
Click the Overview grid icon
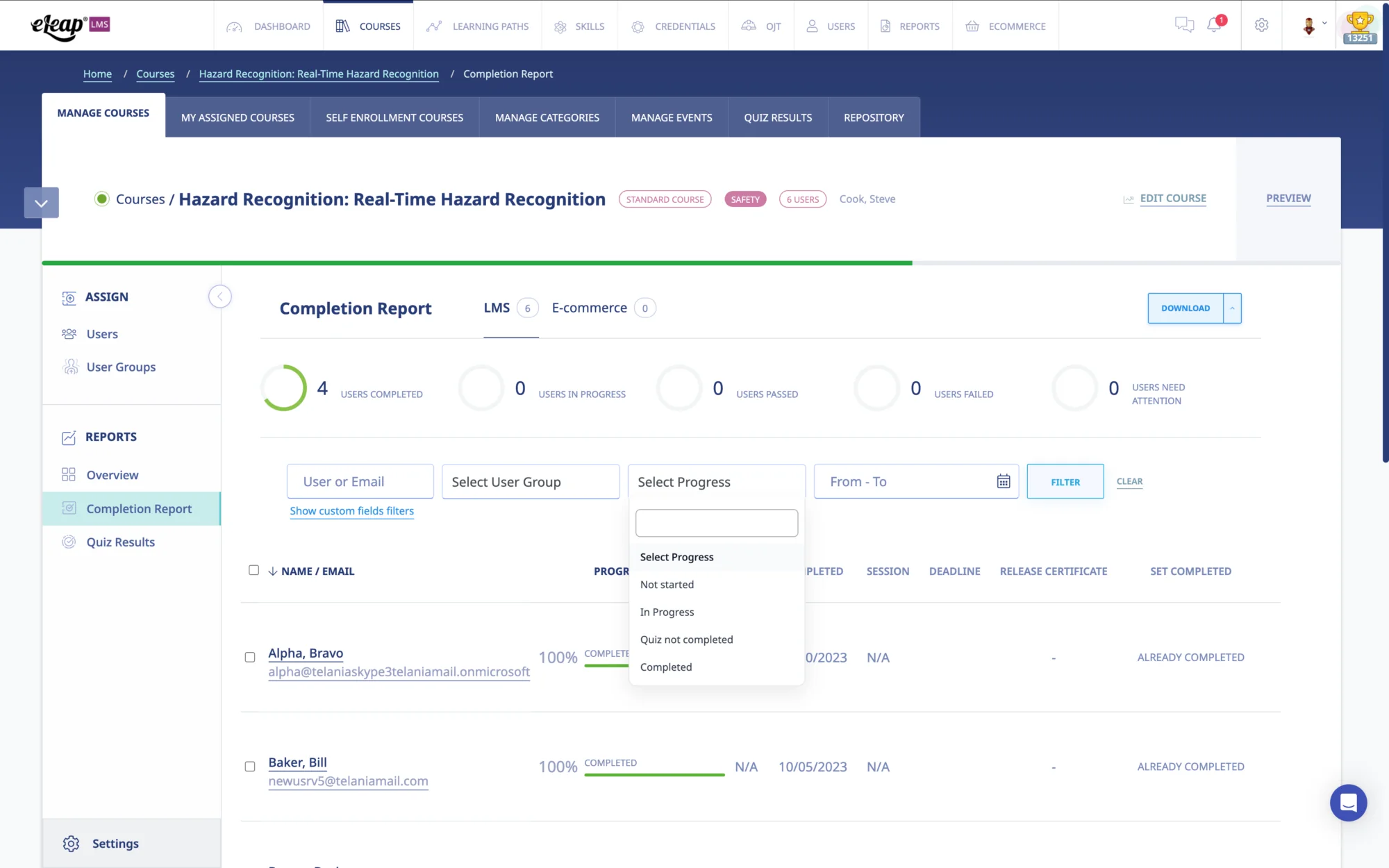(x=69, y=475)
